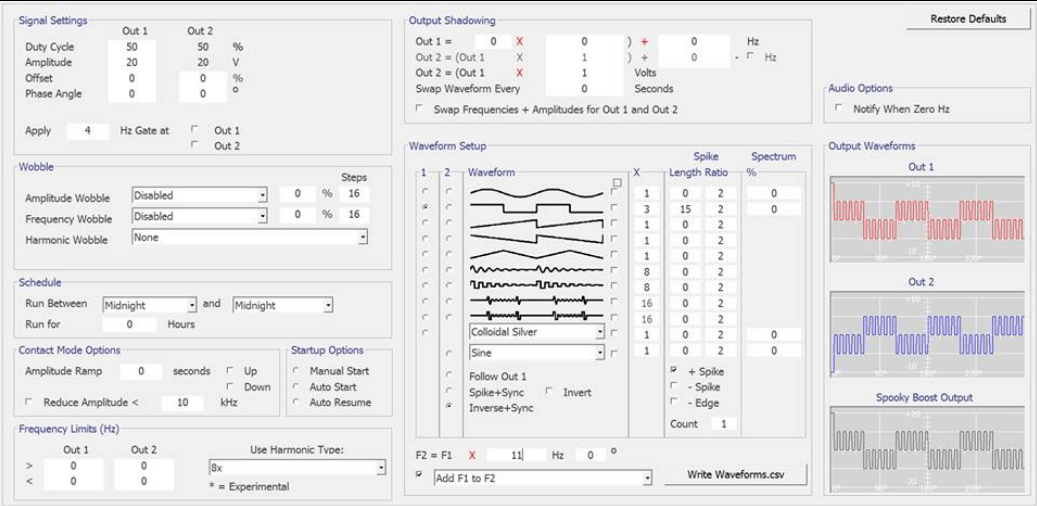1037x506 pixels.
Task: Enable Hz Gate at Out 1
Action: (x=195, y=130)
